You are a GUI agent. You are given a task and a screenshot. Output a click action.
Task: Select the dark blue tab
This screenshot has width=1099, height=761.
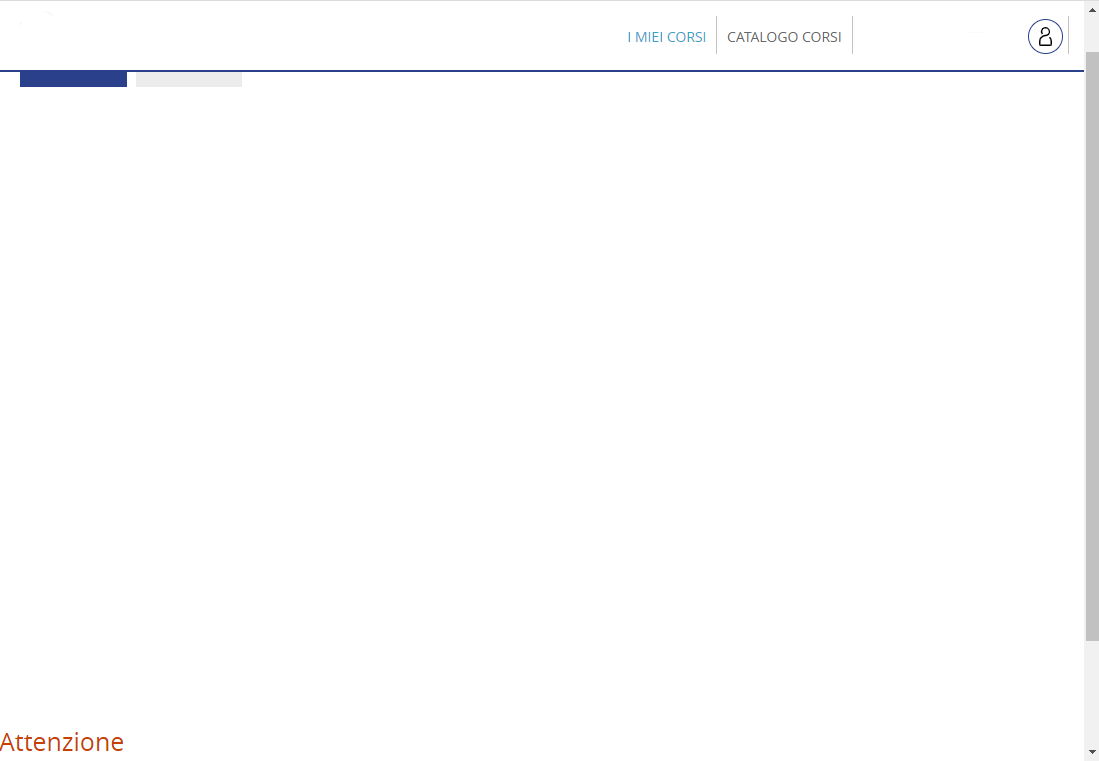click(73, 79)
